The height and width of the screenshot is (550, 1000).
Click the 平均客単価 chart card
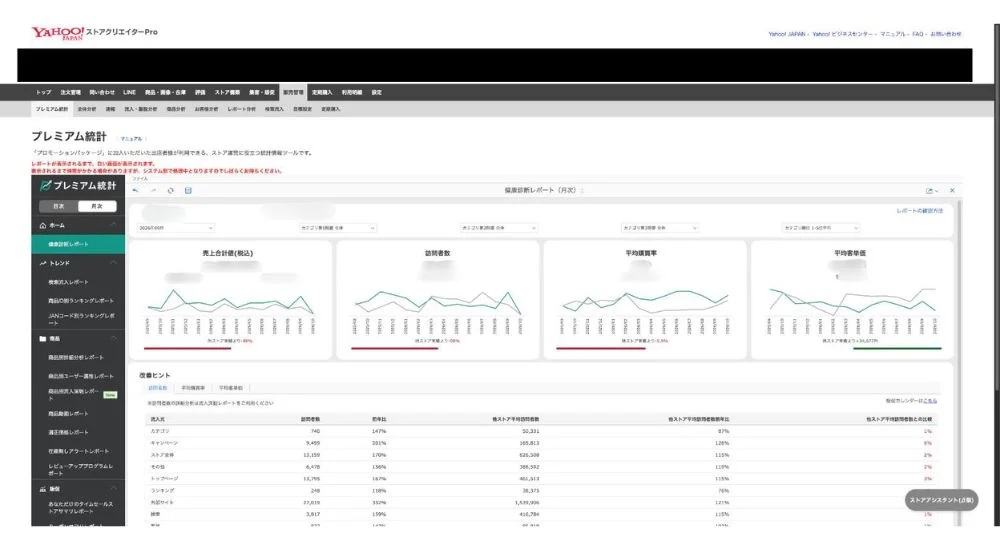coord(851,299)
